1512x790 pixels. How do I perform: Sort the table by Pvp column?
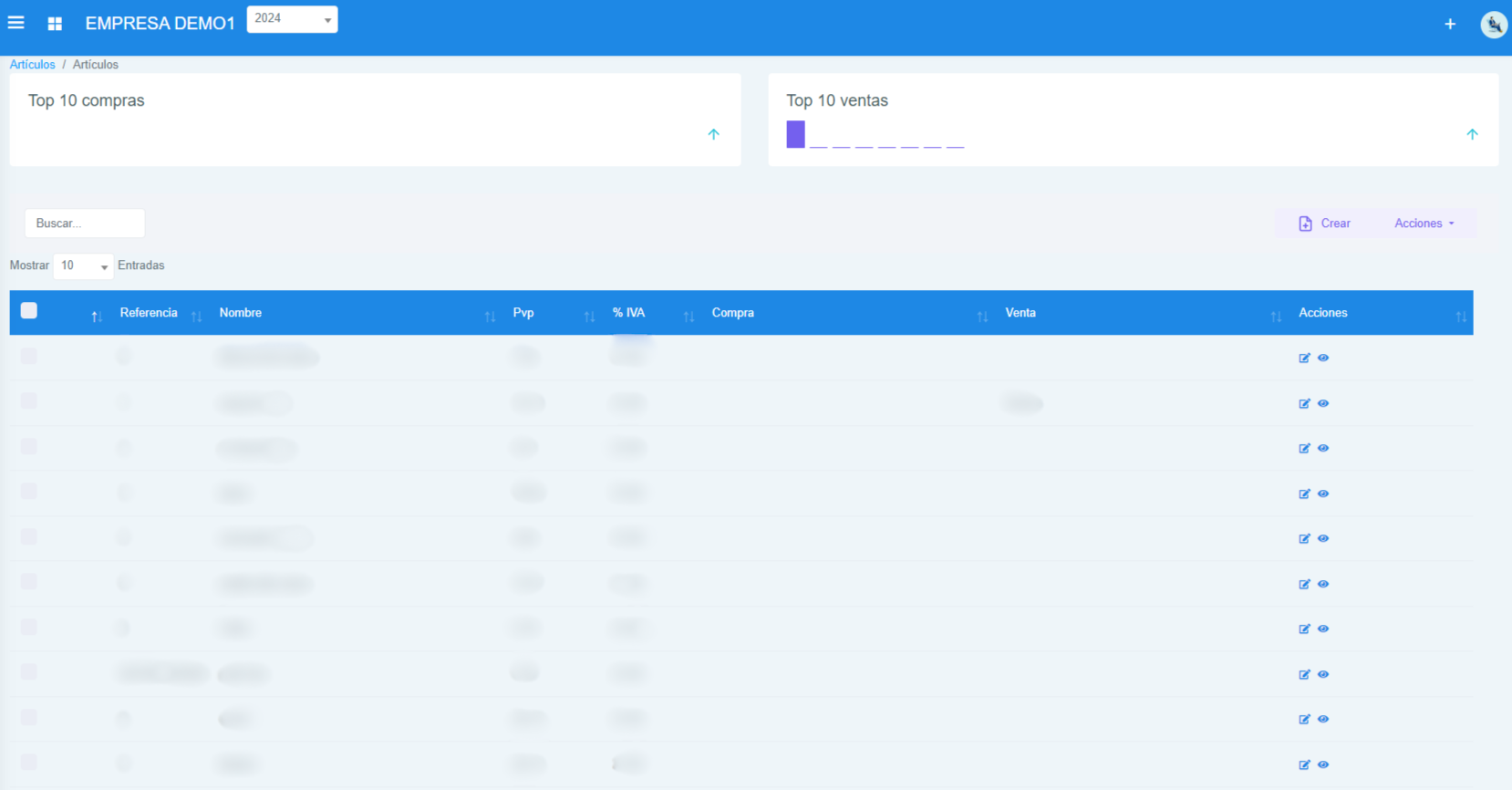pos(523,313)
